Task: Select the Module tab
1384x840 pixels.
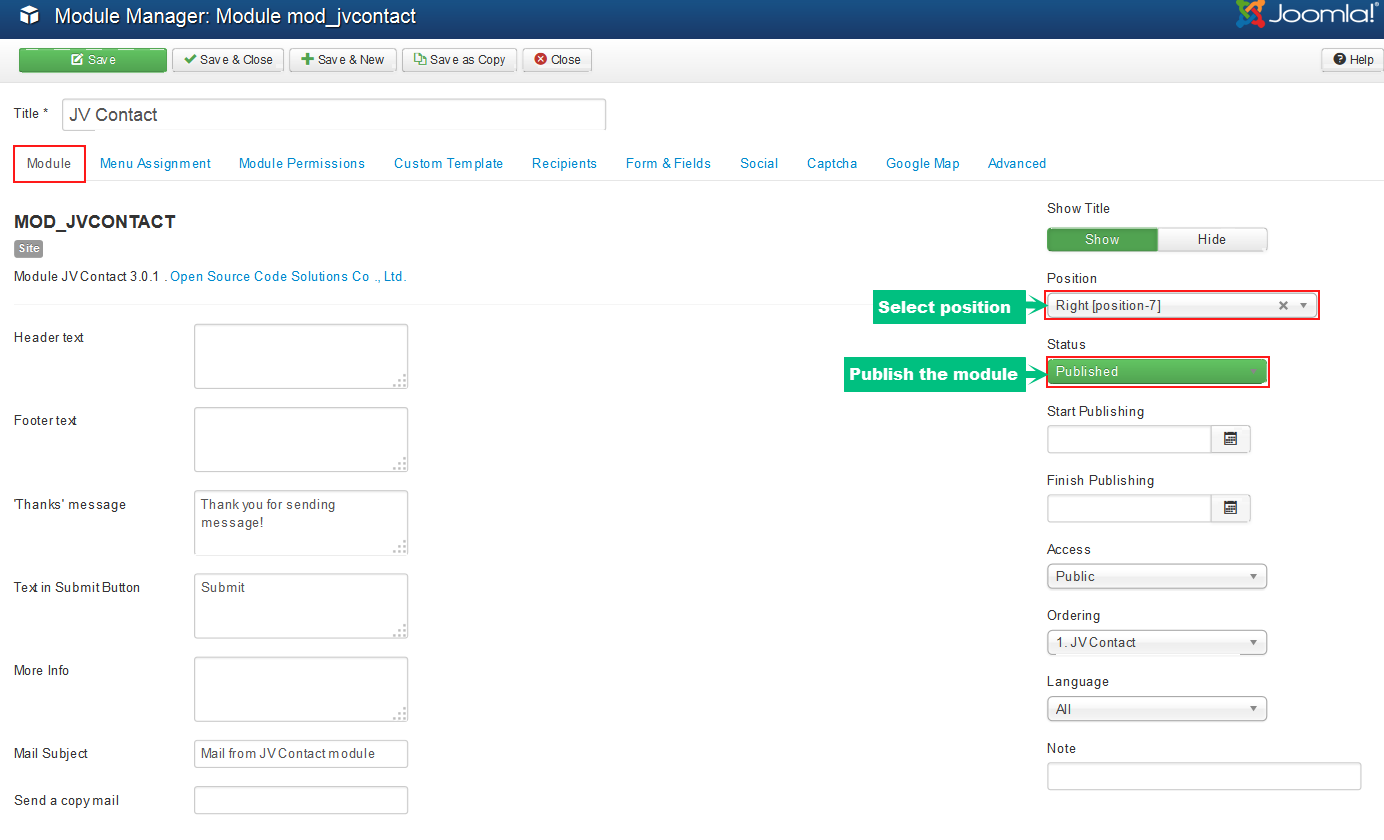Action: [x=49, y=164]
